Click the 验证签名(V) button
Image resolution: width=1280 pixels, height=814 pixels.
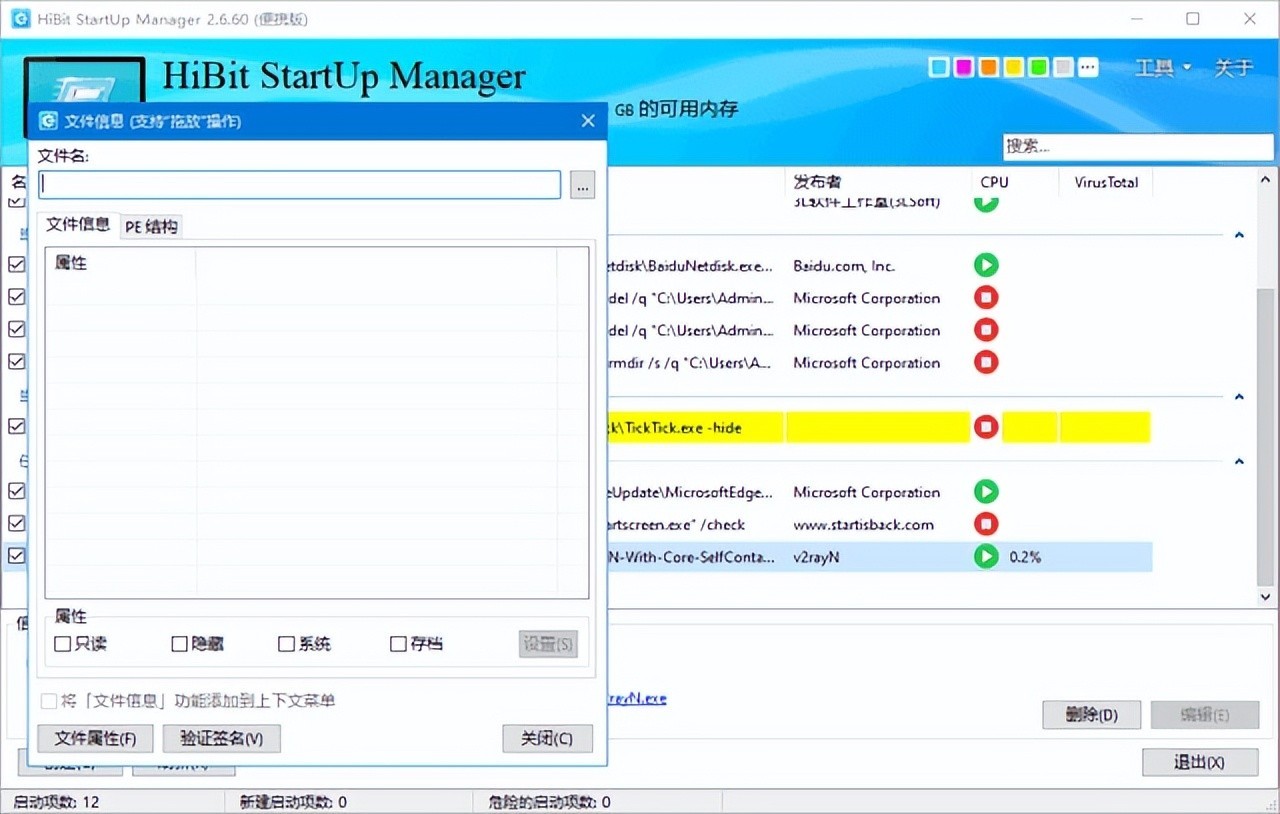click(221, 739)
